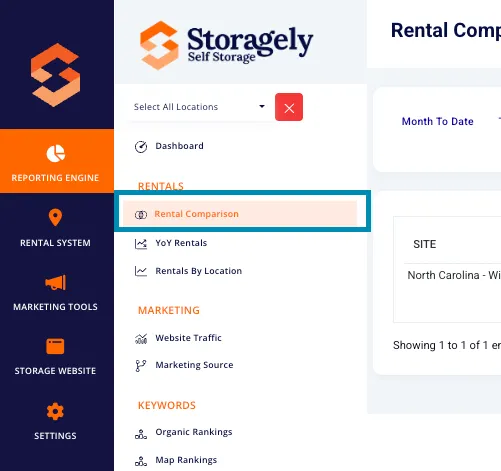Click the Website Traffic chart icon
The image size is (501, 471).
point(141,338)
